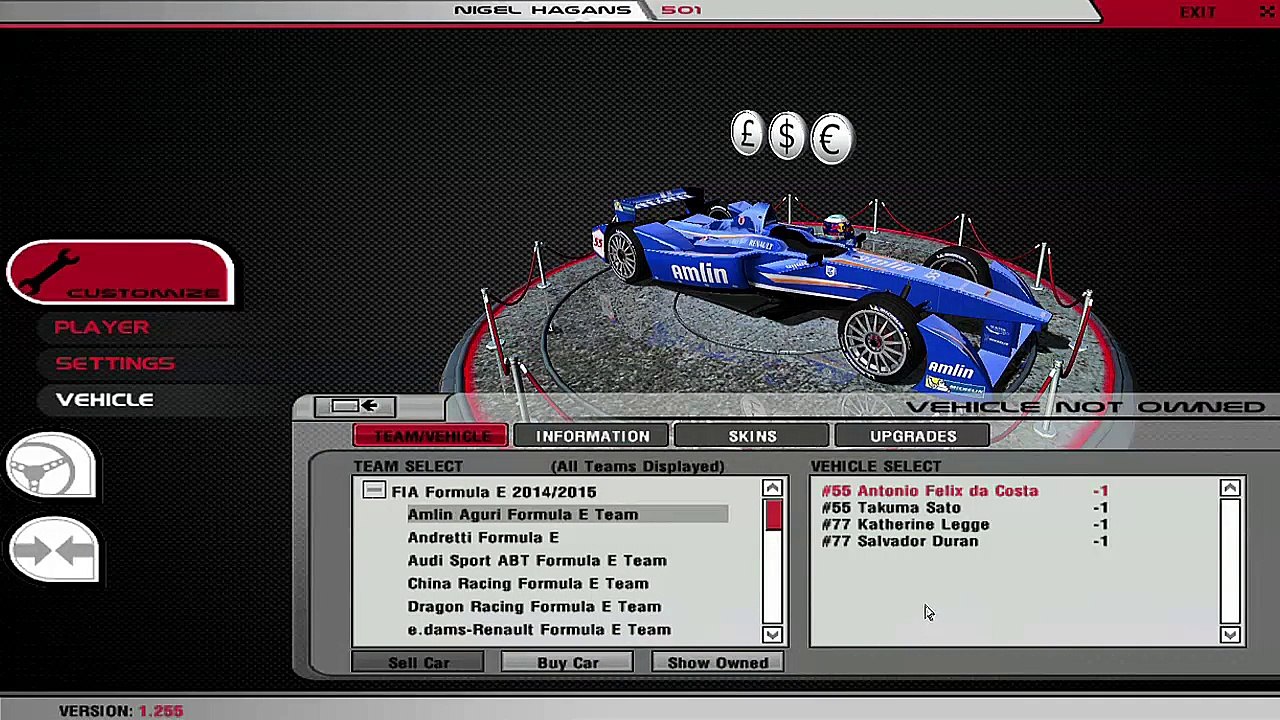
Task: Open the Settings menu
Action: click(115, 363)
